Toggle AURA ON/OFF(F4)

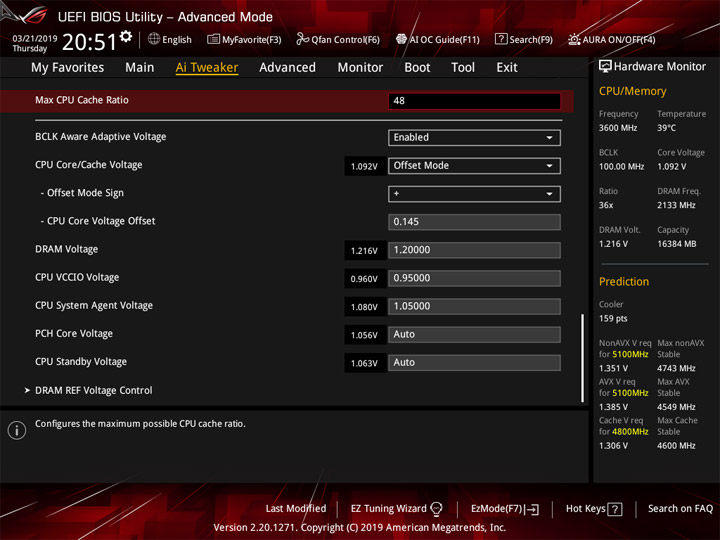(612, 39)
